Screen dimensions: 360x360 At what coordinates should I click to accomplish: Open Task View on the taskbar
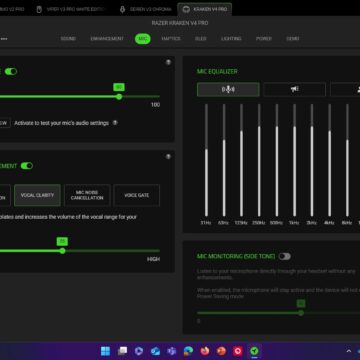tap(122, 351)
